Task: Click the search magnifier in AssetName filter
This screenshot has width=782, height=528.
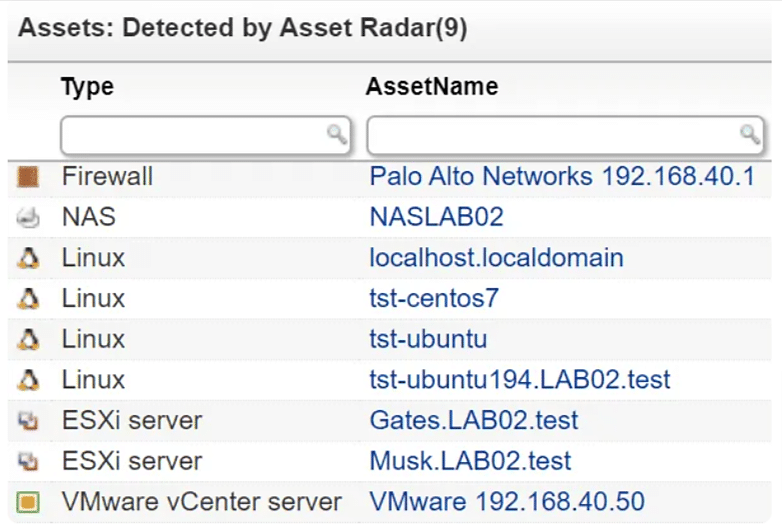Action: point(748,134)
